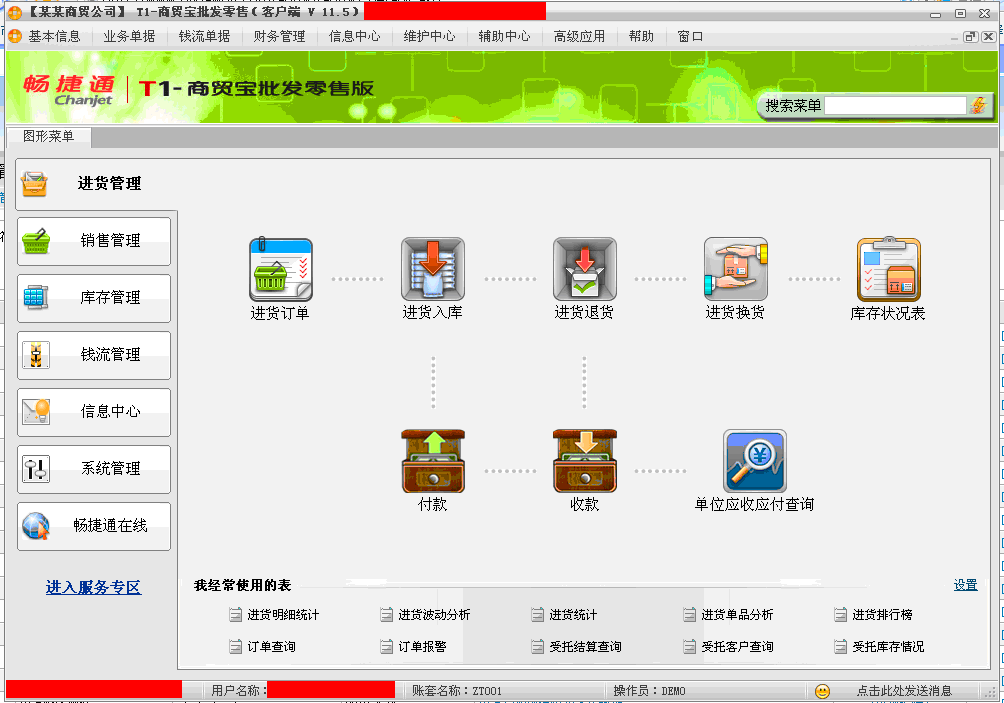Open 单位应收应付查询 query icon

pos(754,461)
